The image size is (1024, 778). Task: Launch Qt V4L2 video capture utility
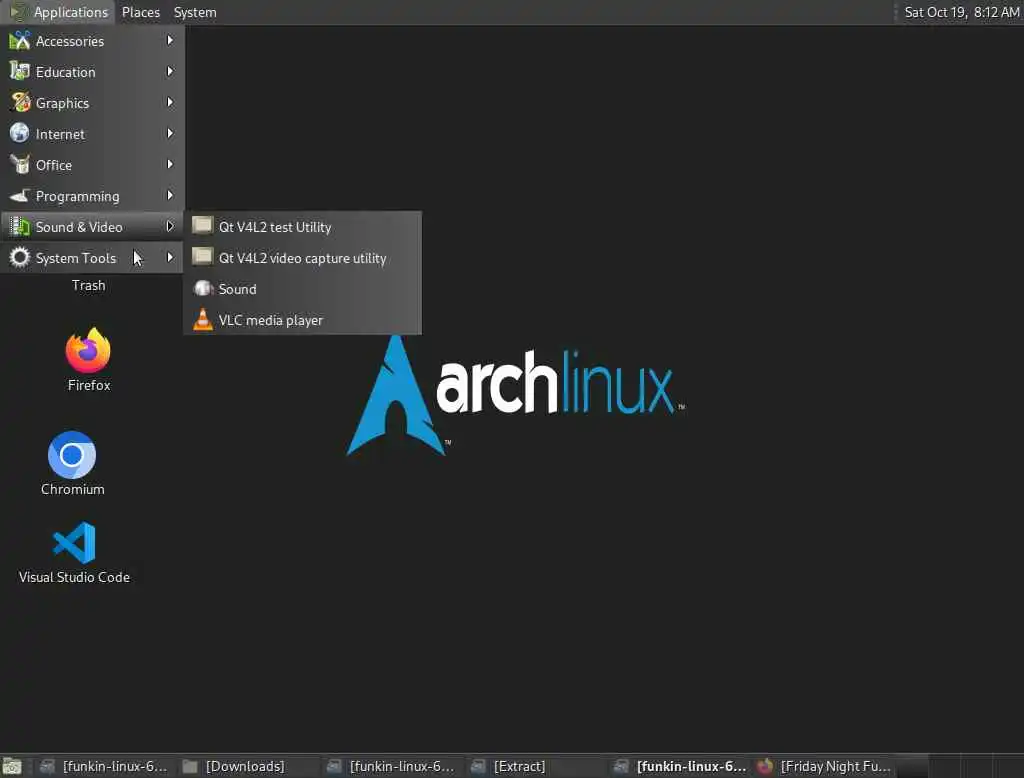coord(302,258)
